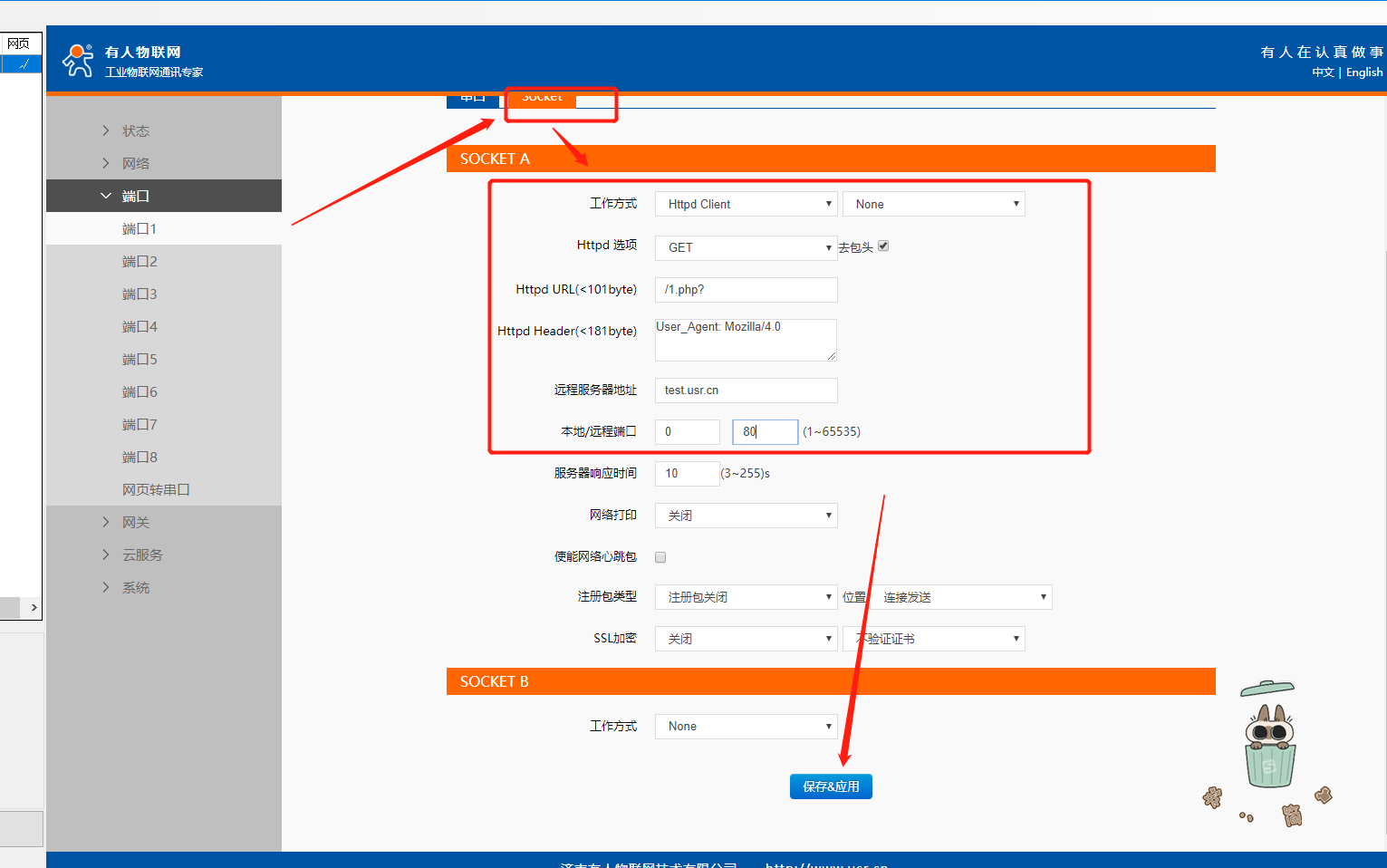Open the Httpd 选项 GET dropdown
1387x868 pixels.
tap(746, 247)
